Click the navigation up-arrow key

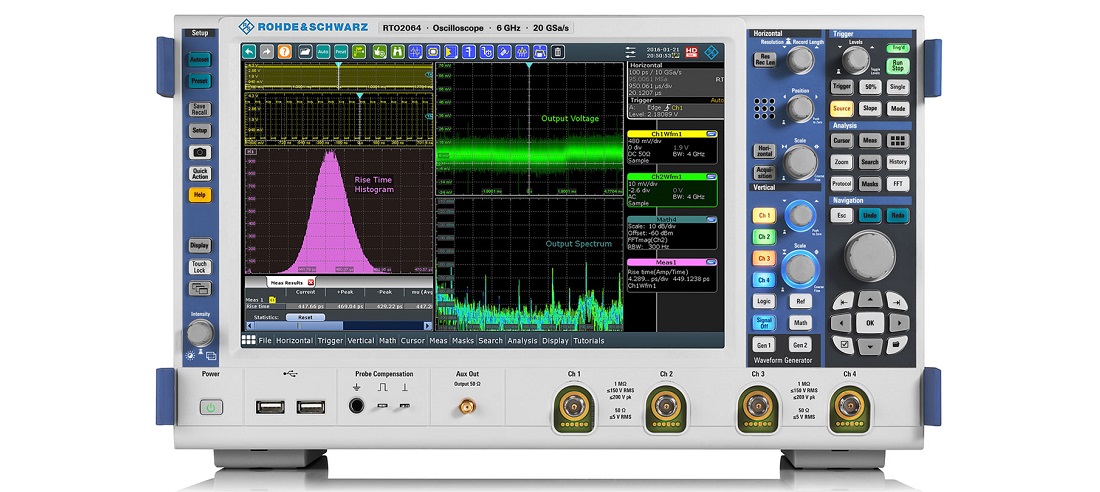click(x=870, y=300)
